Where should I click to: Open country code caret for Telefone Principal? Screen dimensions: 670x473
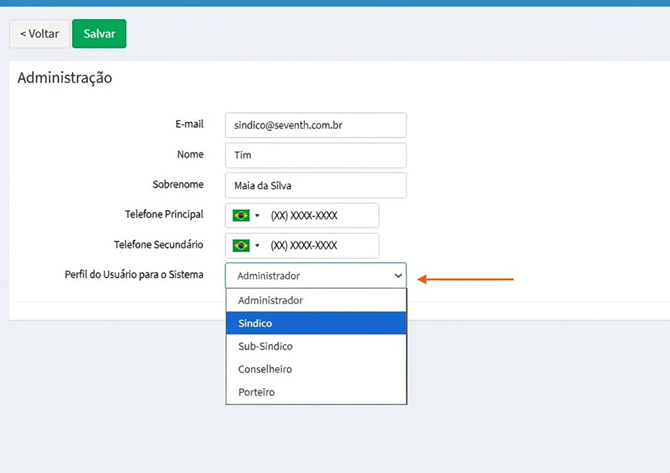(x=257, y=216)
